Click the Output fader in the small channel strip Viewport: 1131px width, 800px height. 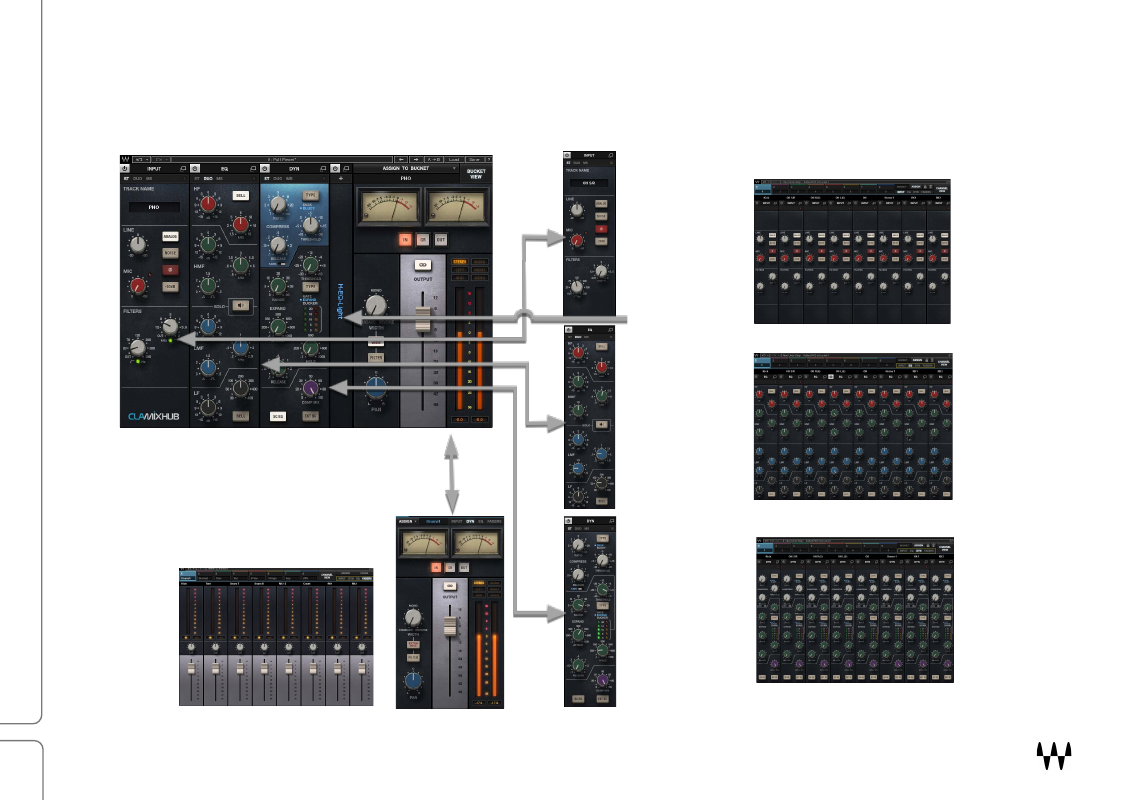coord(450,626)
